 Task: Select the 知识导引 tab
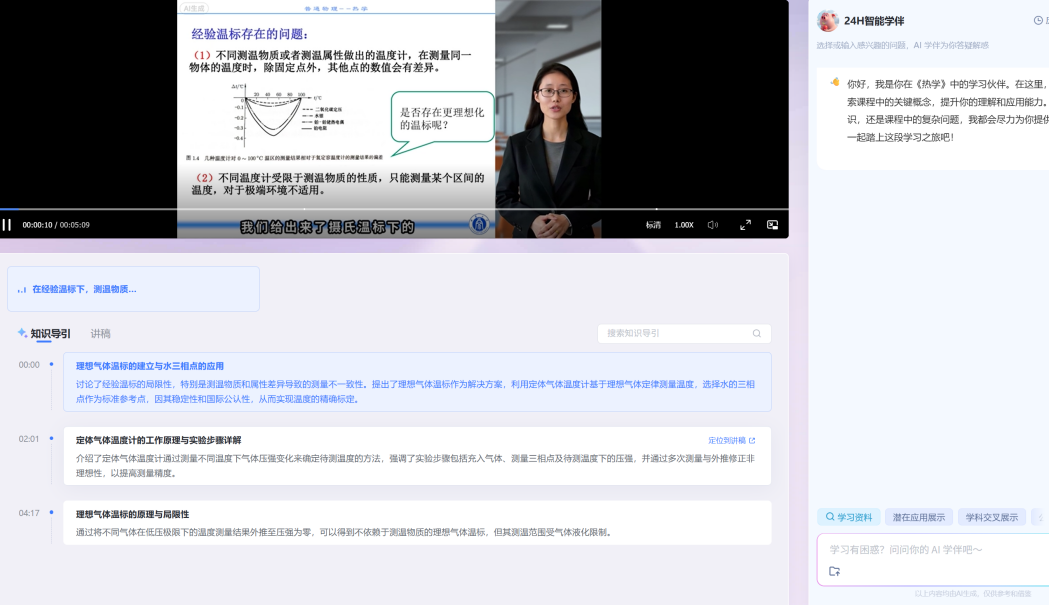coord(50,334)
